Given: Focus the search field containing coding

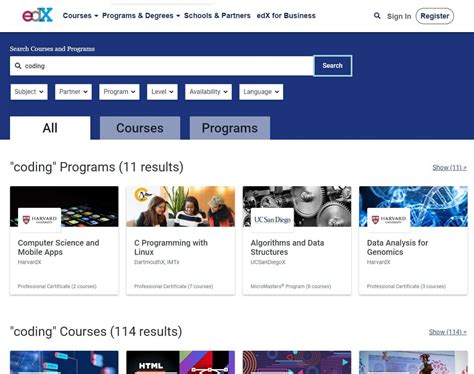Looking at the screenshot, I should pyautogui.click(x=162, y=66).
